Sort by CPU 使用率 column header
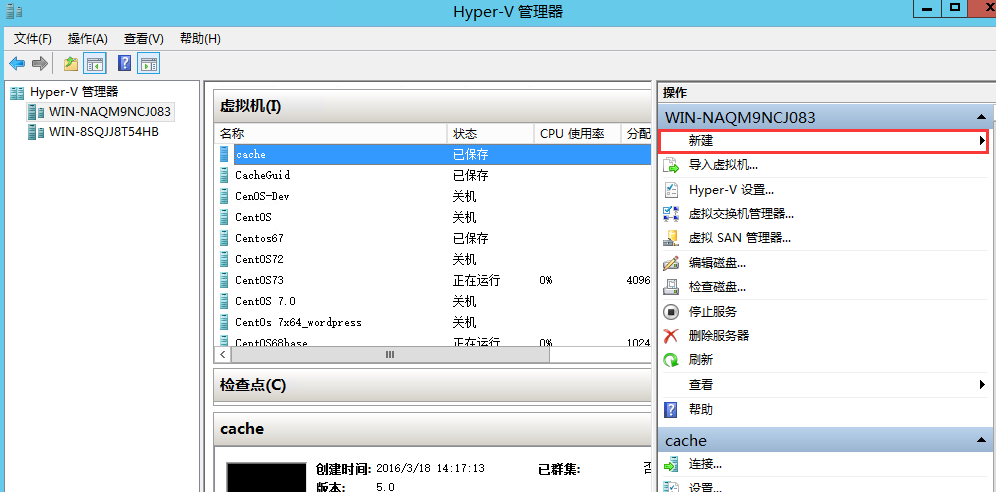Image resolution: width=996 pixels, height=492 pixels. pyautogui.click(x=577, y=134)
